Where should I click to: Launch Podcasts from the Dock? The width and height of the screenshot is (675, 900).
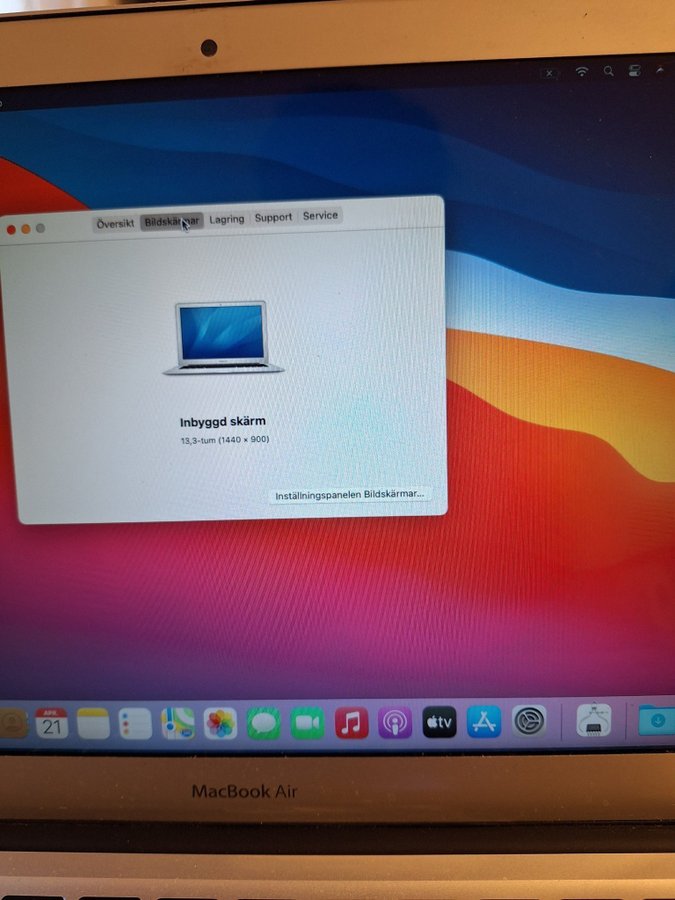(x=395, y=723)
